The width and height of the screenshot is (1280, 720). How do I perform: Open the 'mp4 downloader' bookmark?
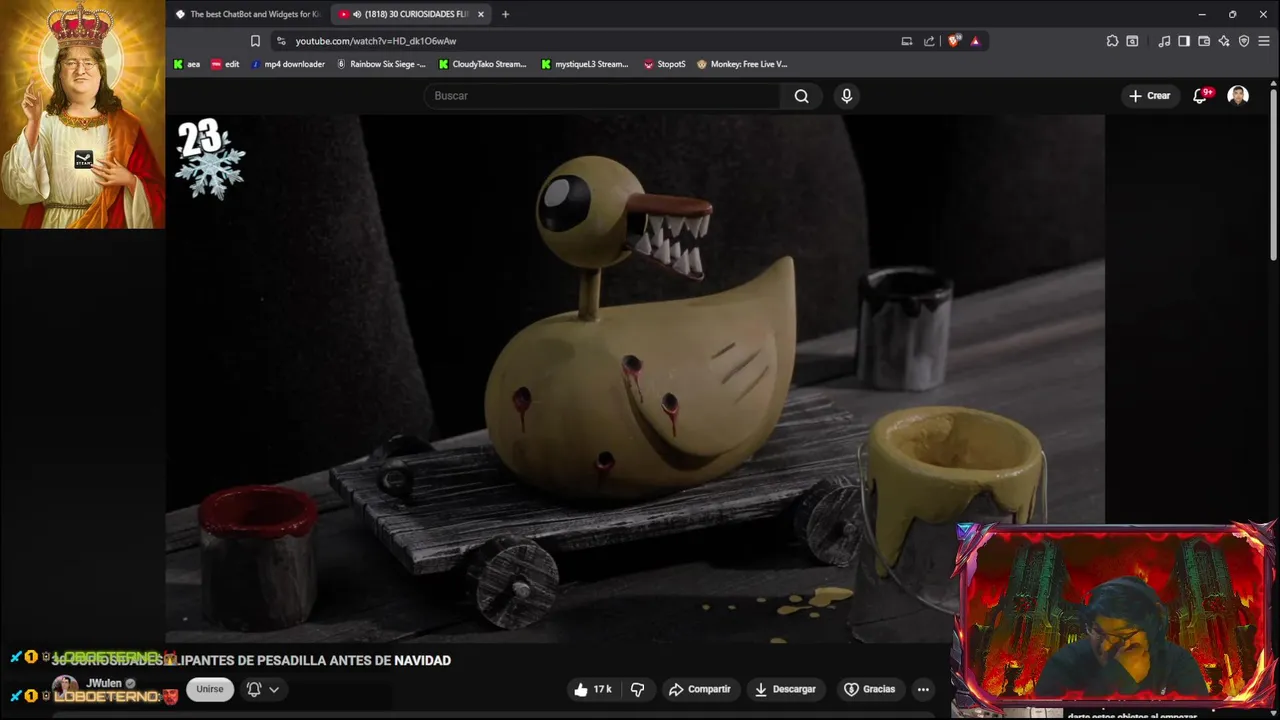[x=288, y=64]
